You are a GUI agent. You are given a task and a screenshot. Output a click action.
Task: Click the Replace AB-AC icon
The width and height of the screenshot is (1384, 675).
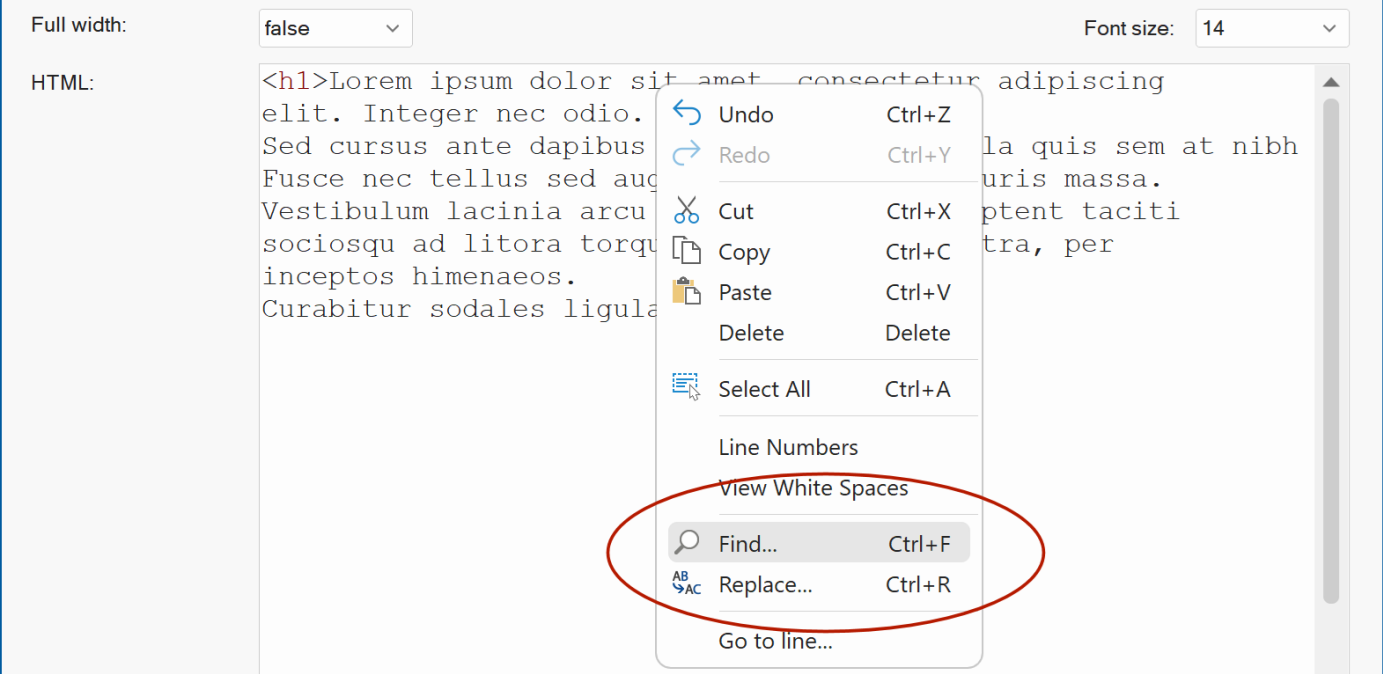687,584
